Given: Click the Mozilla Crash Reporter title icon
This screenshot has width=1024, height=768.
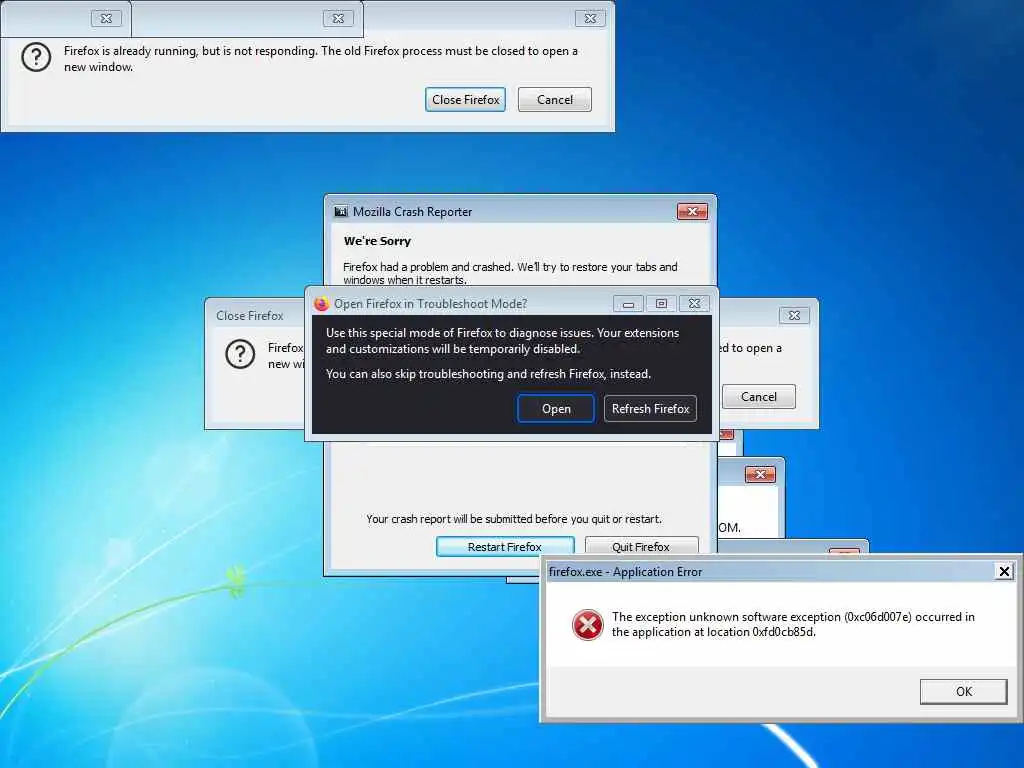Looking at the screenshot, I should coord(341,212).
